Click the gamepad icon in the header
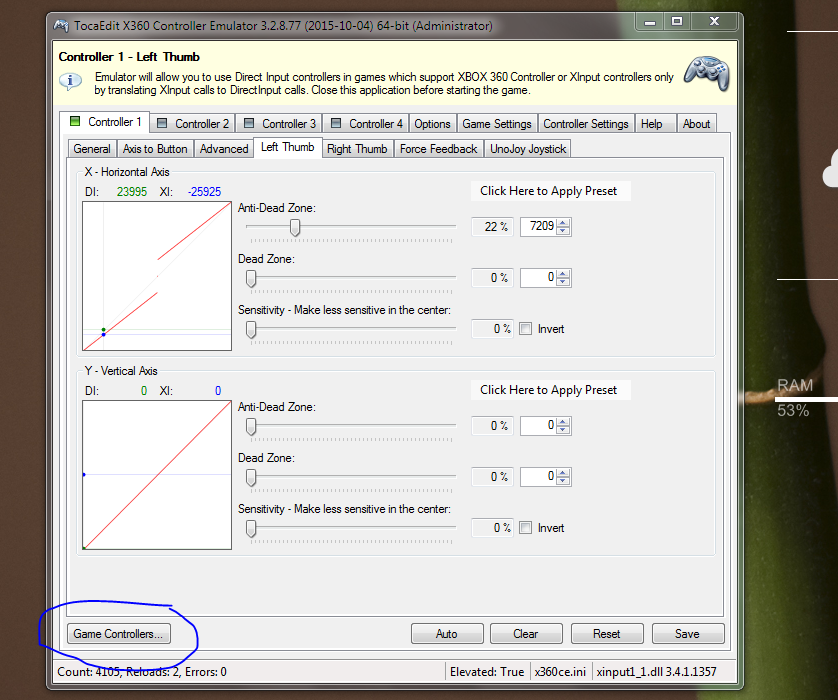Screen dimensions: 838x700 point(707,73)
